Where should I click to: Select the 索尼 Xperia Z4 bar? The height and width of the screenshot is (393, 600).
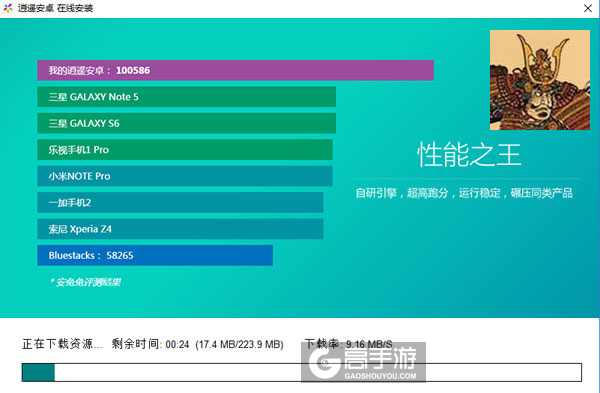[180, 229]
